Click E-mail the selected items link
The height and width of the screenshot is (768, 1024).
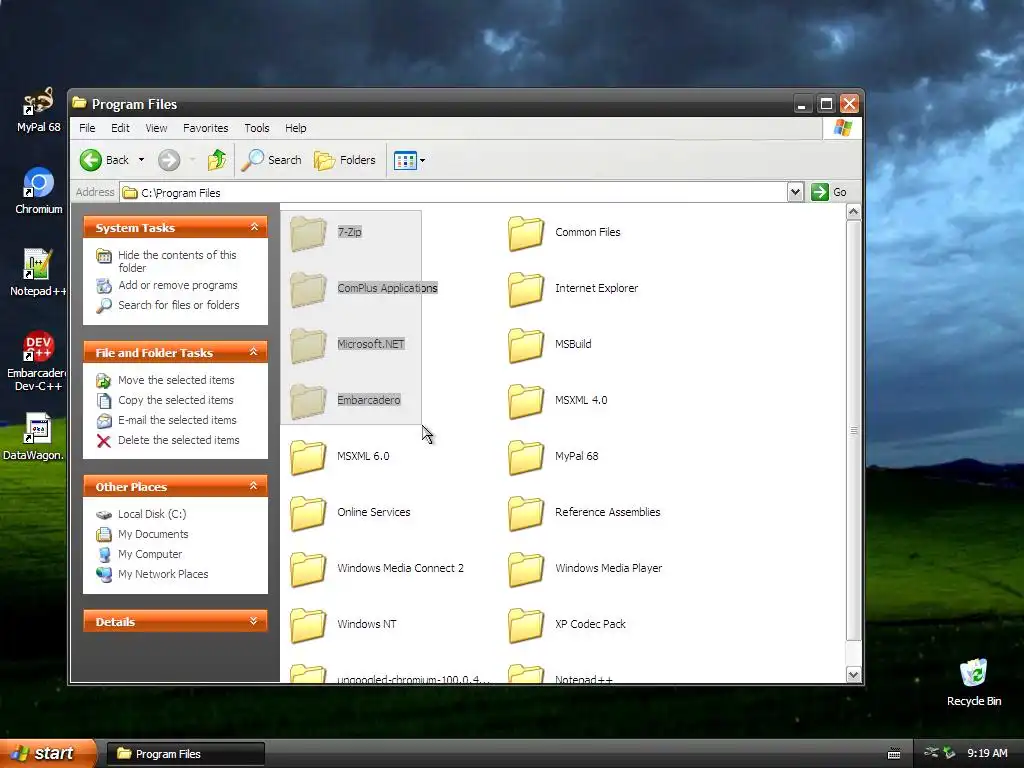[x=177, y=420]
